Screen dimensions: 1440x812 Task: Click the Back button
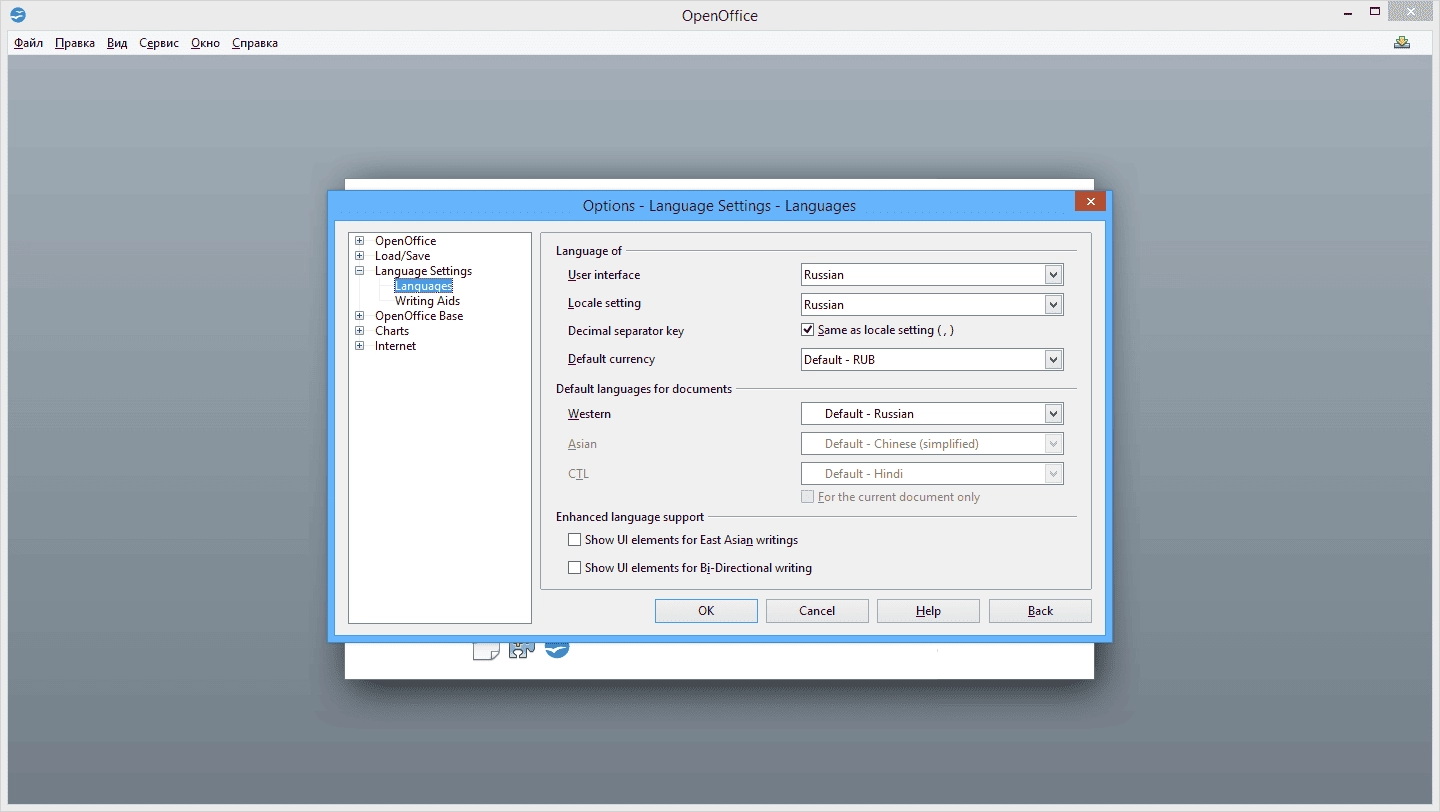point(1040,611)
